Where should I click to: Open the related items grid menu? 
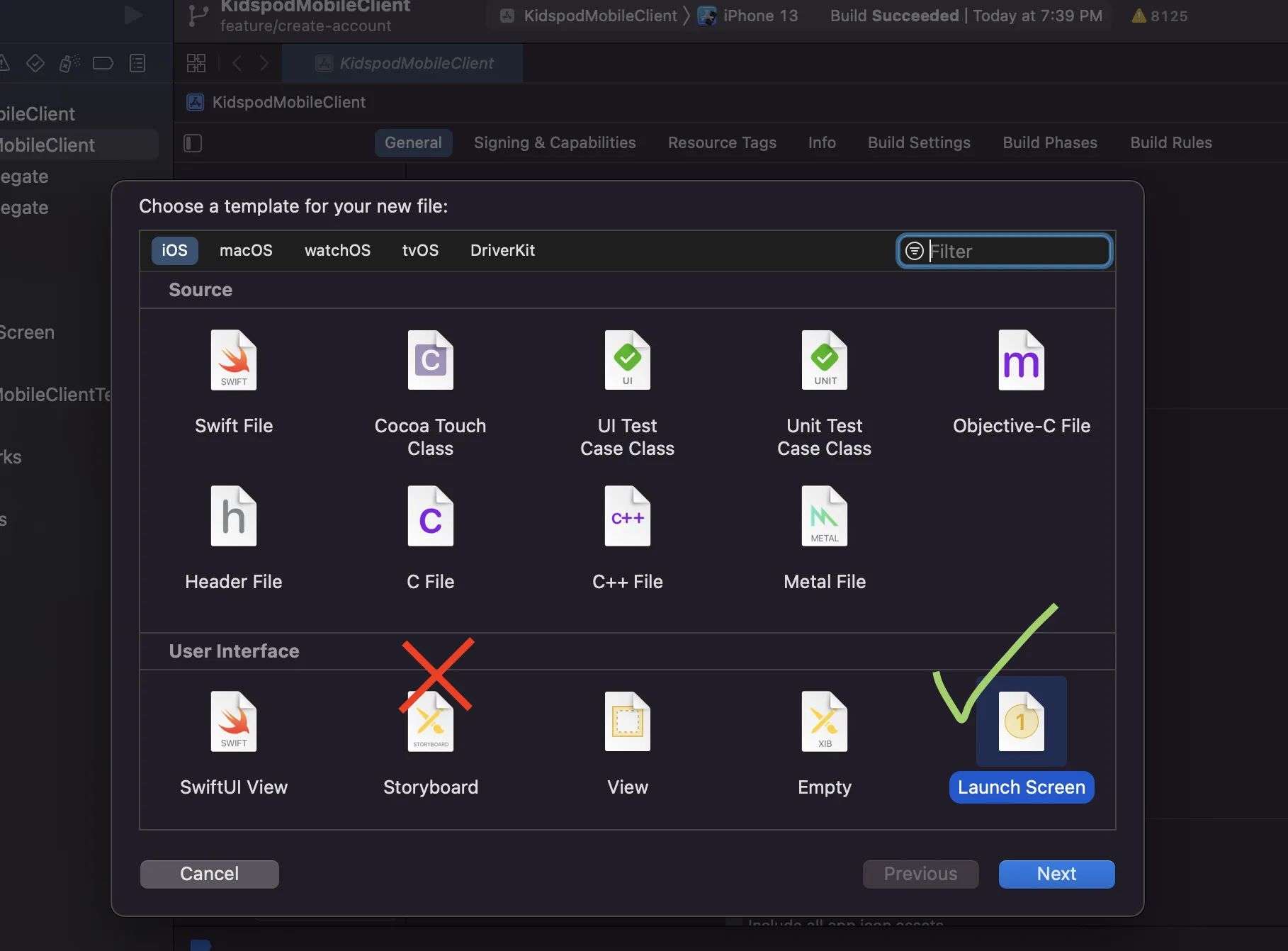196,63
